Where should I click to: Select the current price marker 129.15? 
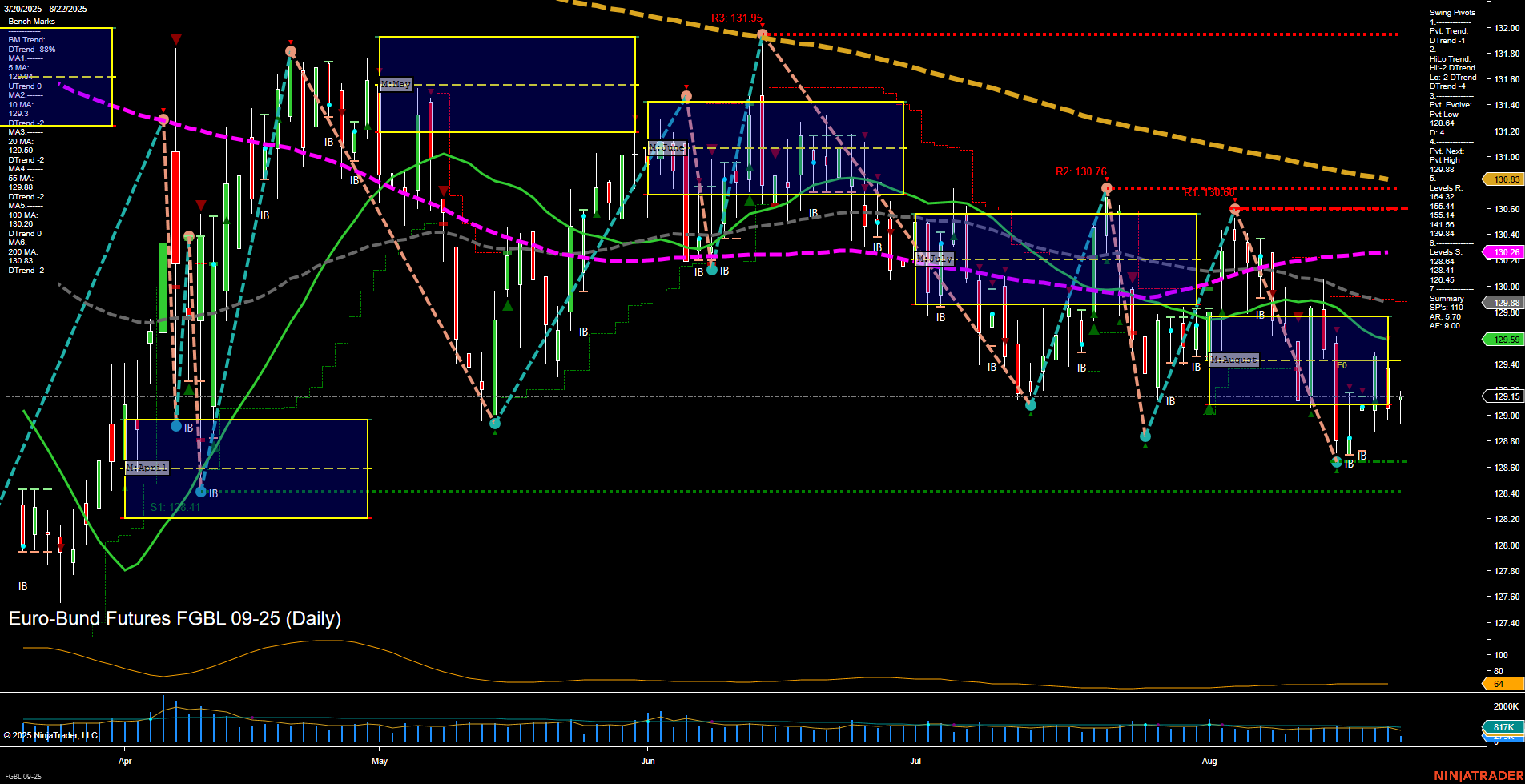[x=1504, y=397]
